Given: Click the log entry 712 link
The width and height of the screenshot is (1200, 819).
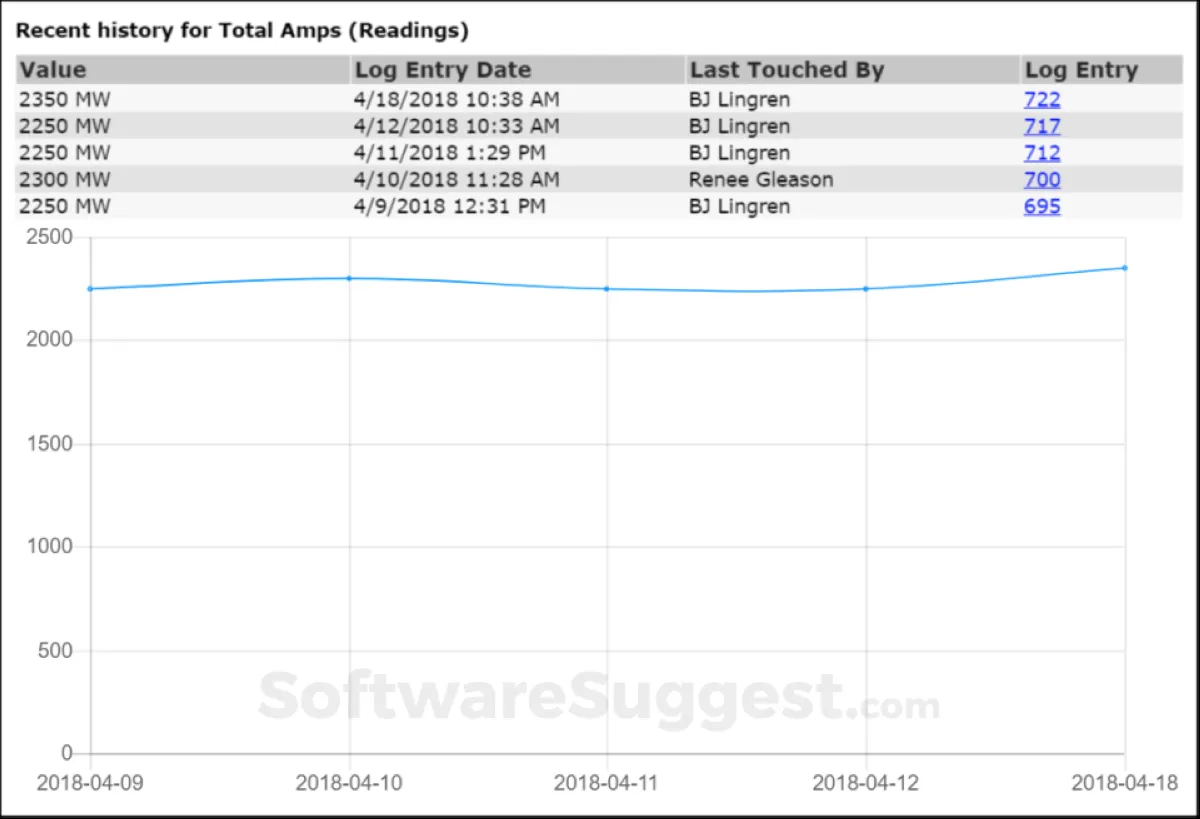Looking at the screenshot, I should [x=1041, y=153].
